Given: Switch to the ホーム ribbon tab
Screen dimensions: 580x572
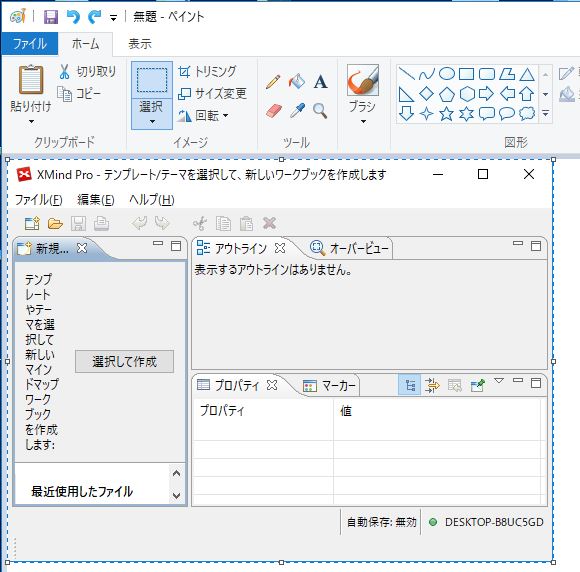Looking at the screenshot, I should click(x=85, y=44).
